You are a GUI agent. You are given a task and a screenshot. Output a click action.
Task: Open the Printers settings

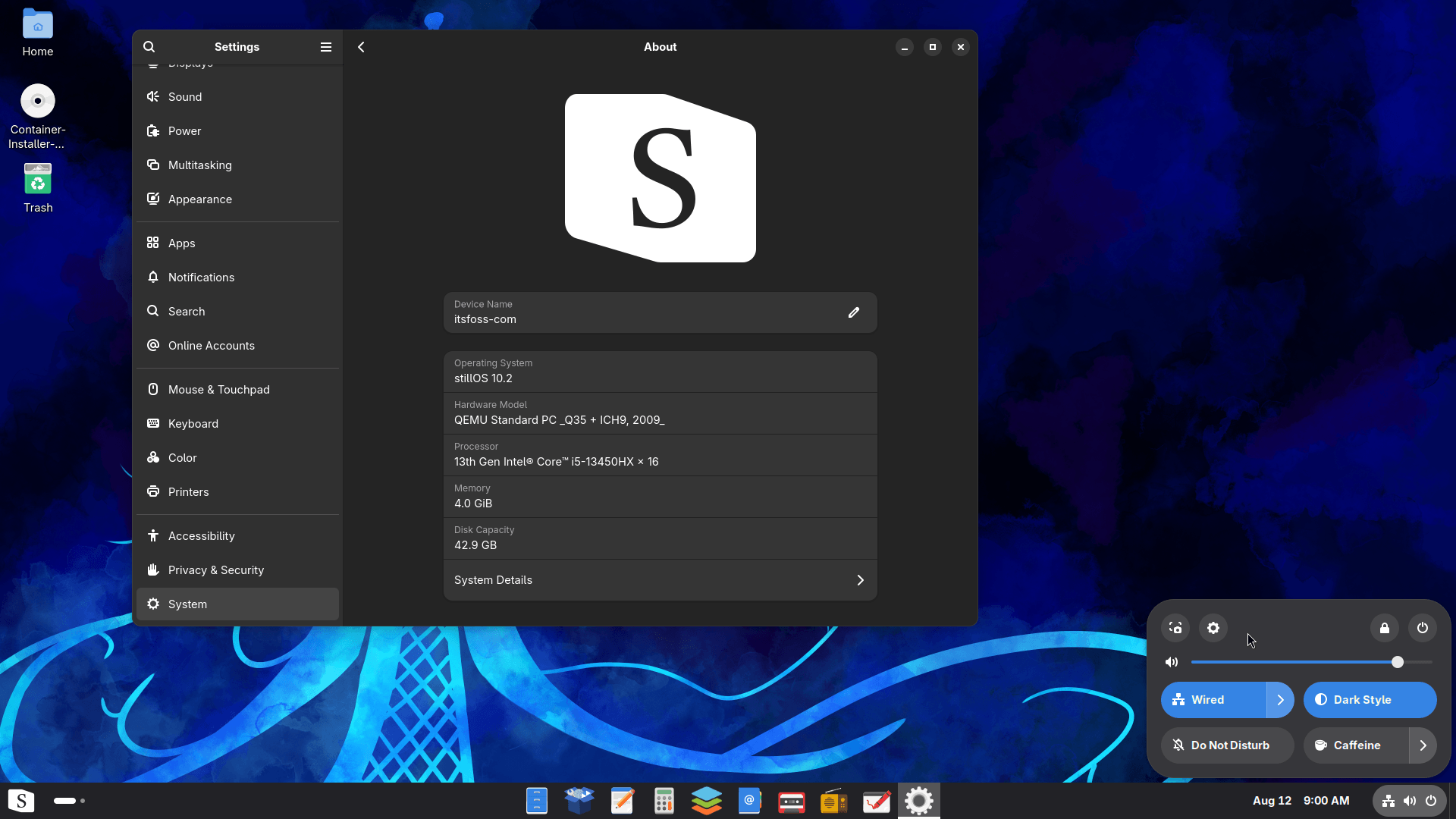click(x=237, y=492)
